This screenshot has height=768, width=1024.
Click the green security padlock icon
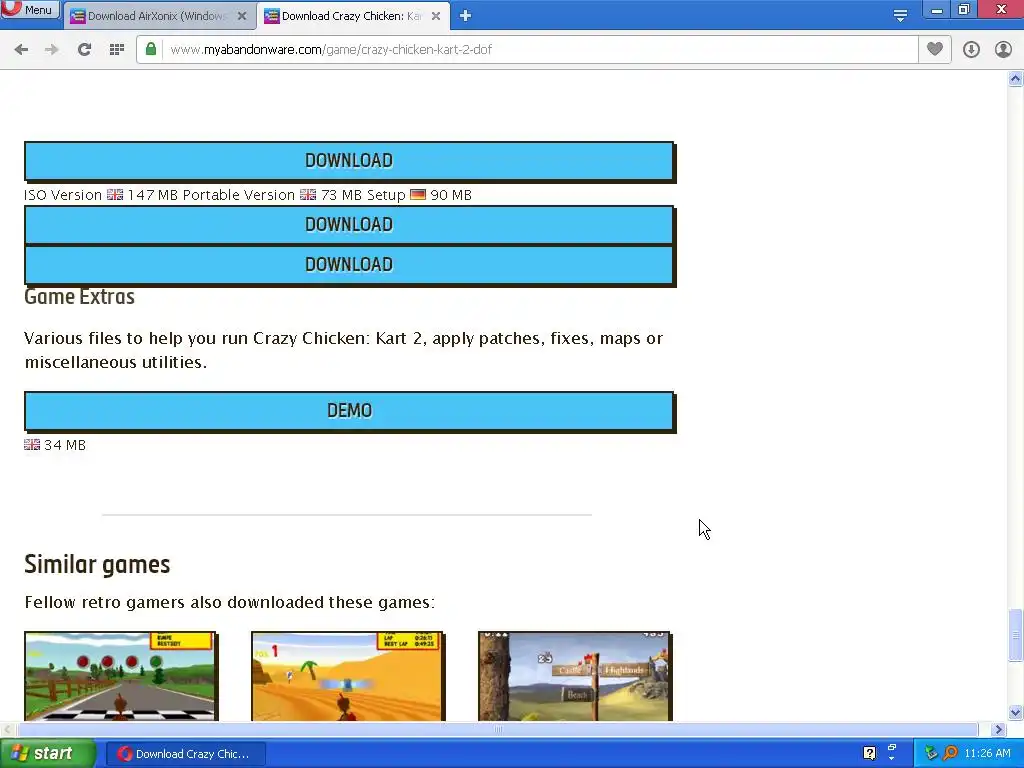point(151,50)
